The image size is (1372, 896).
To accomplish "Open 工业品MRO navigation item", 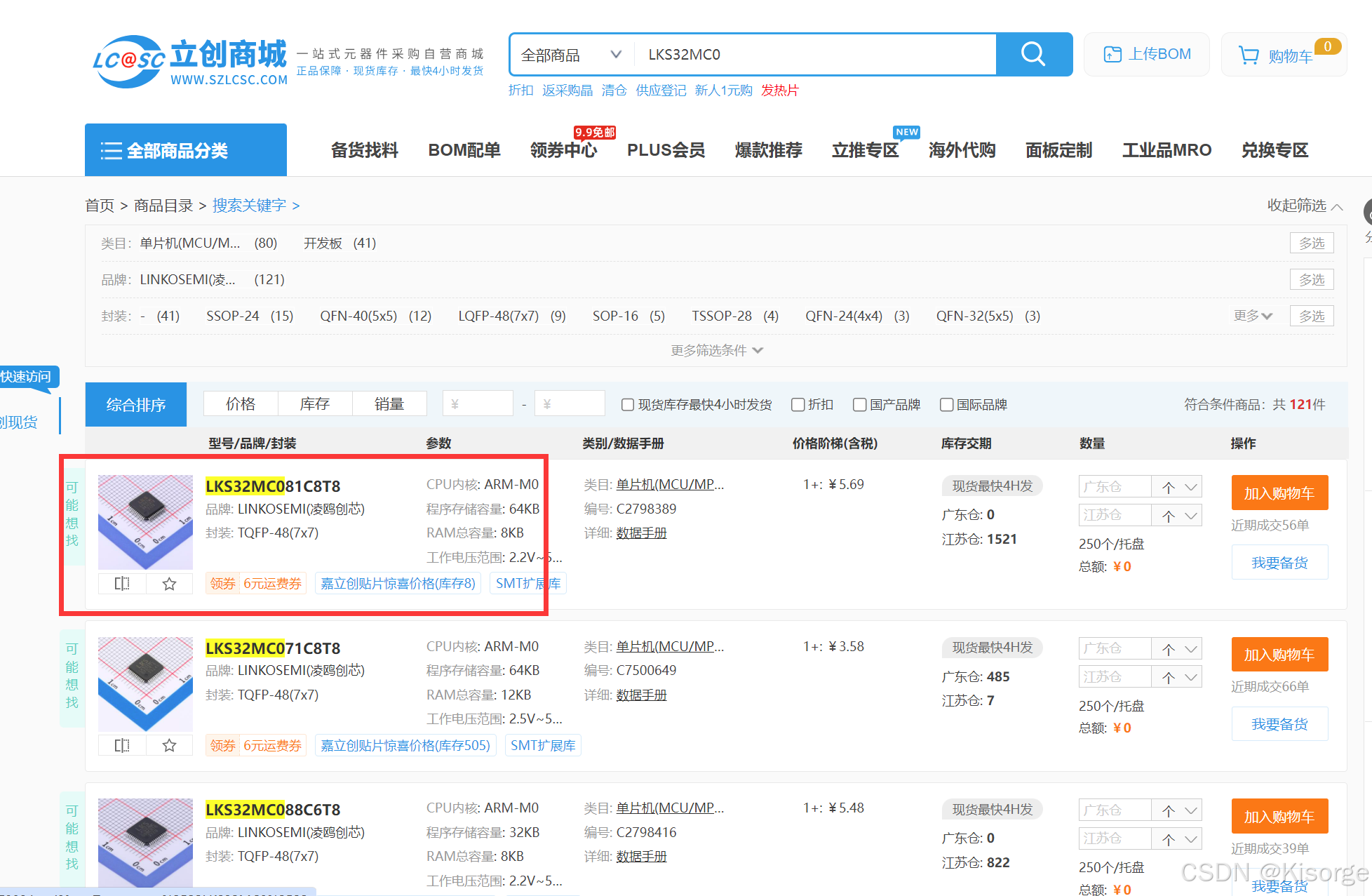I will (1166, 150).
